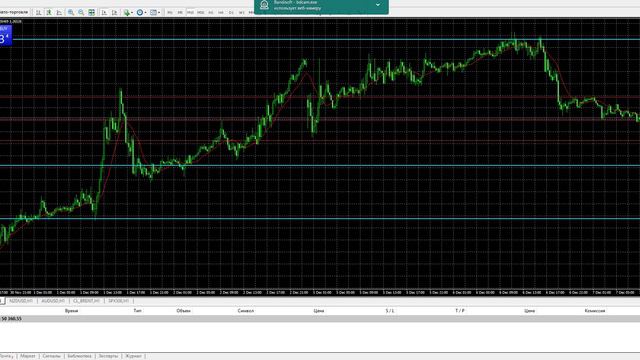640x360 pixels.
Task: Open the Сигналы terminal tab
Action: pyautogui.click(x=51, y=356)
